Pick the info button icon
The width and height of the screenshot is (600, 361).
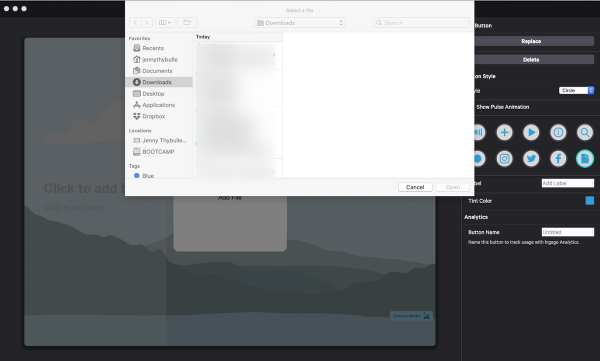tap(558, 132)
